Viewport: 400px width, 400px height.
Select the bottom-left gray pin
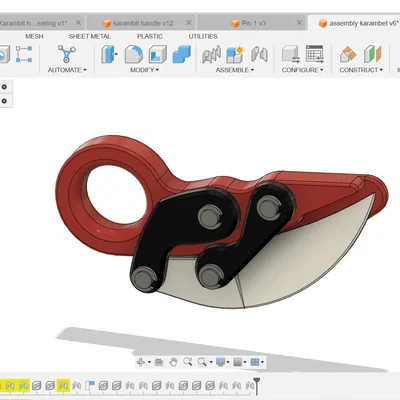click(x=144, y=278)
